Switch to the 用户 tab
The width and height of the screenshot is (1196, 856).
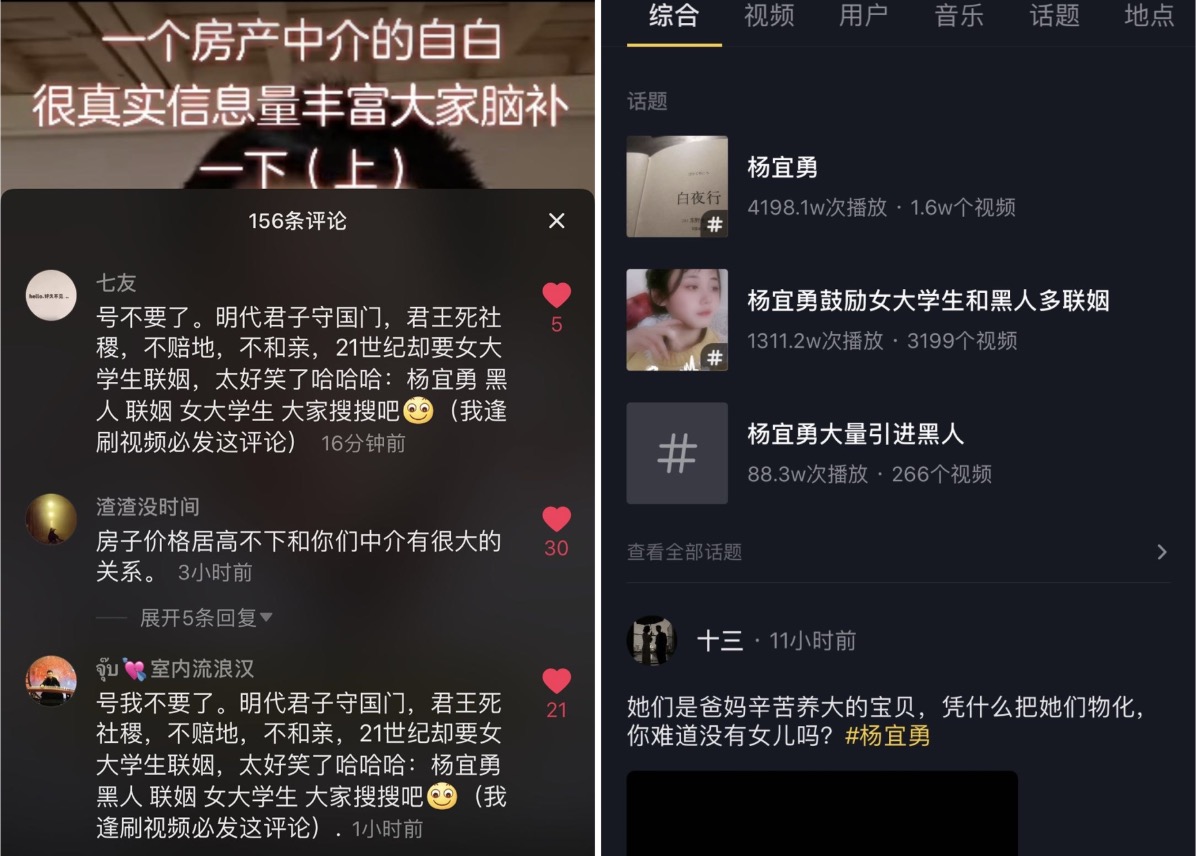863,15
